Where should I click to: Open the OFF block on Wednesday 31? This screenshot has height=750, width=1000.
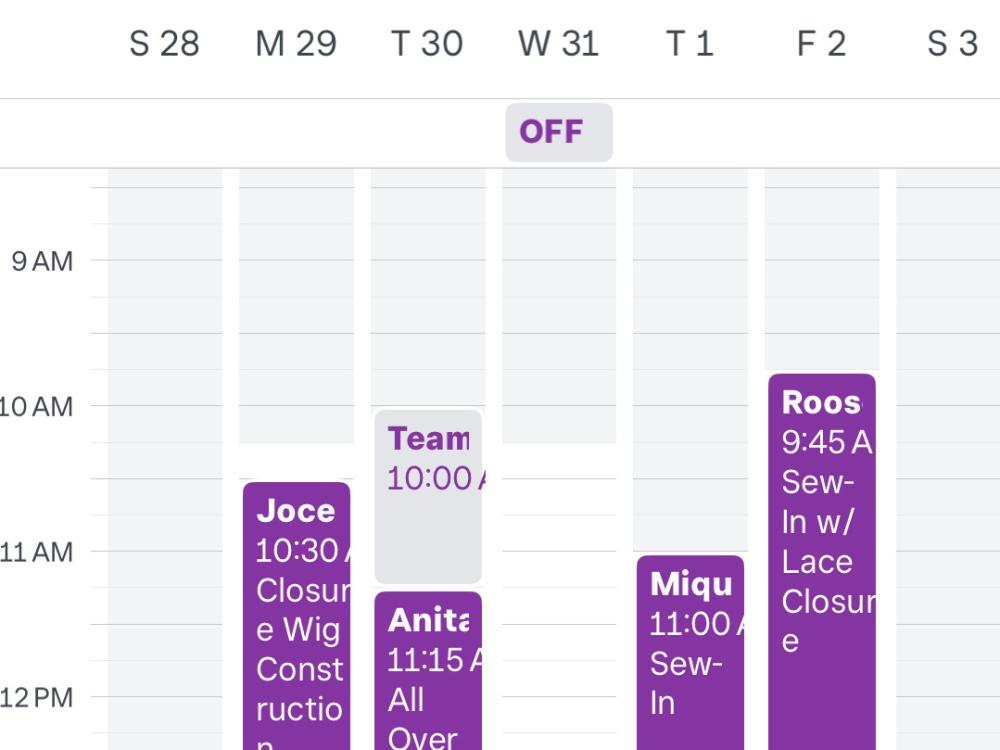point(559,132)
